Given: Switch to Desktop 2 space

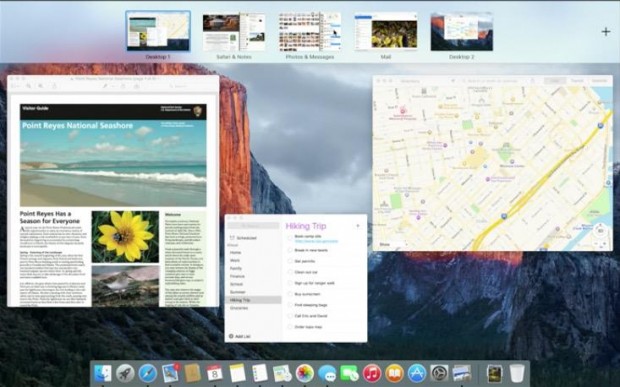Looking at the screenshot, I should (461, 31).
